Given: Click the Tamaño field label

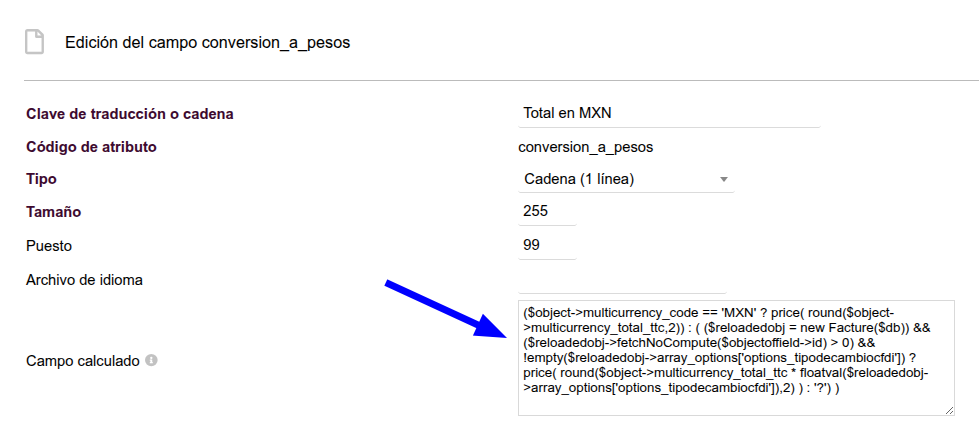Looking at the screenshot, I should (54, 212).
